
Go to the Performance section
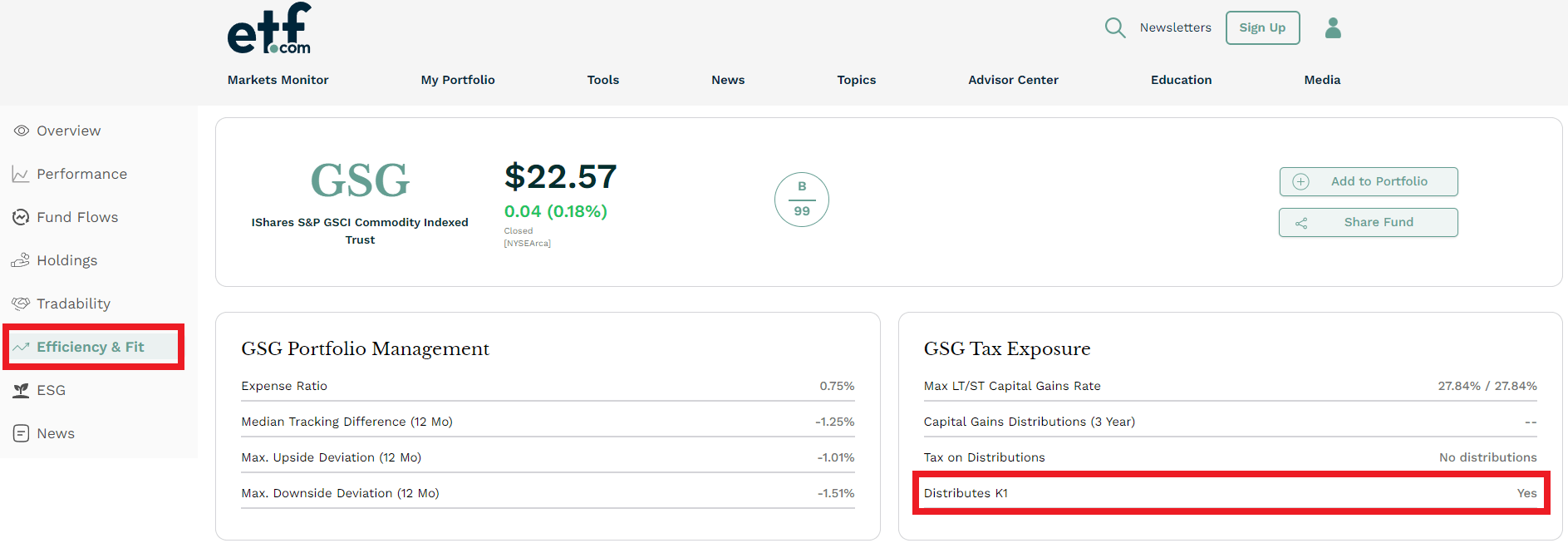(82, 174)
